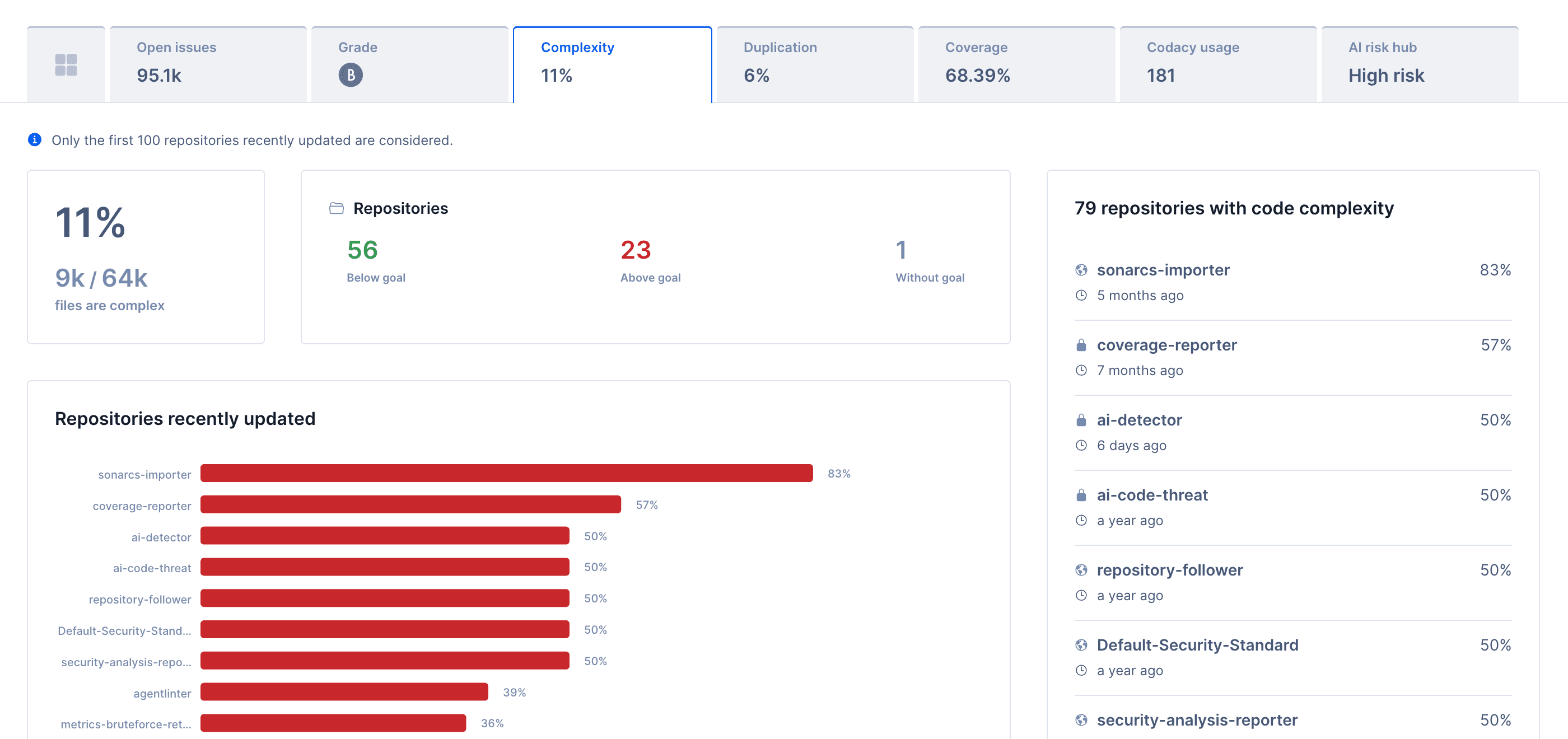The width and height of the screenshot is (1568, 739).
Task: Click the blue info icon
Action: [x=35, y=140]
